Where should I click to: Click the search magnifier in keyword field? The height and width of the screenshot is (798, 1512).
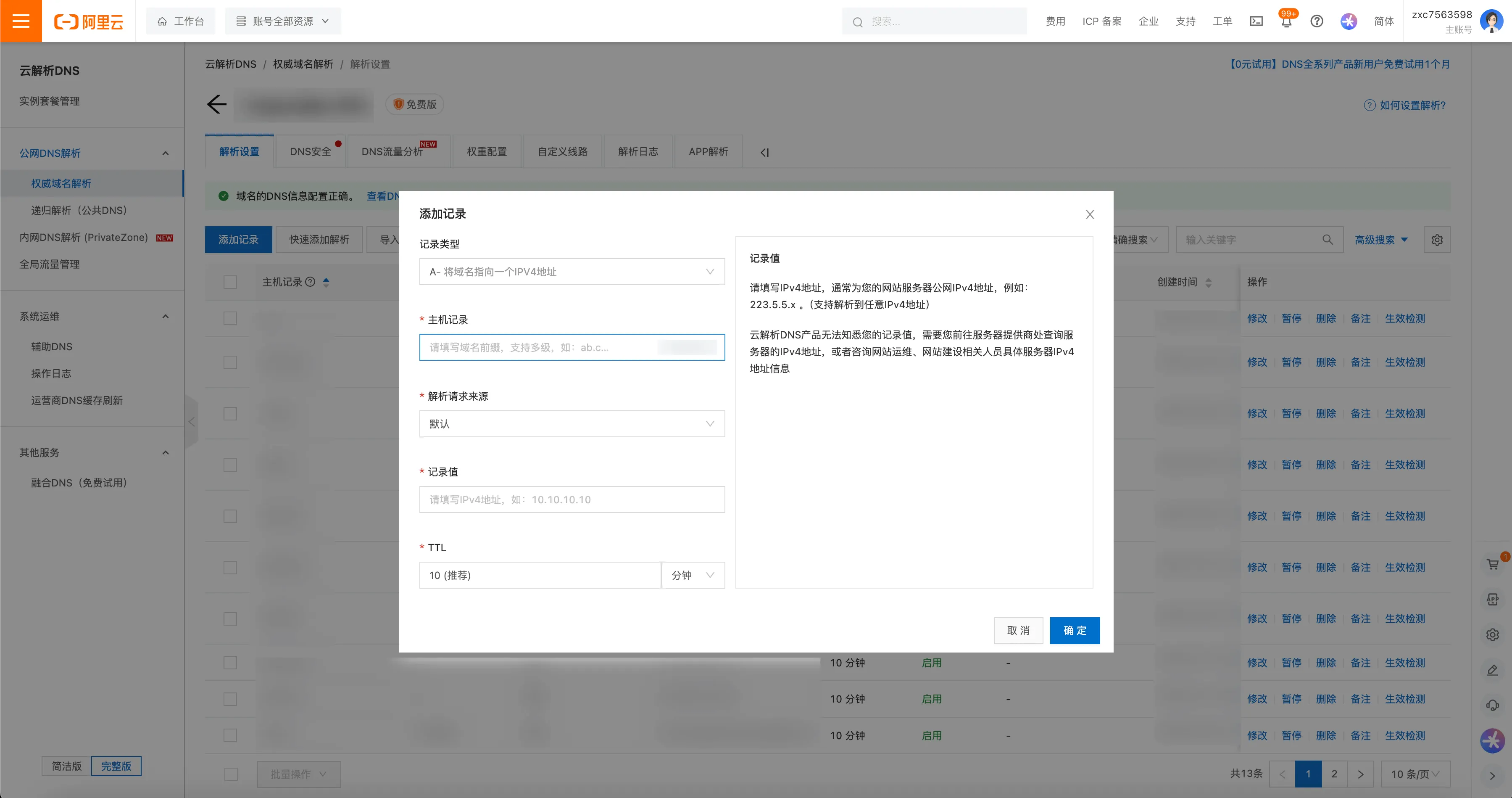pyautogui.click(x=1327, y=240)
